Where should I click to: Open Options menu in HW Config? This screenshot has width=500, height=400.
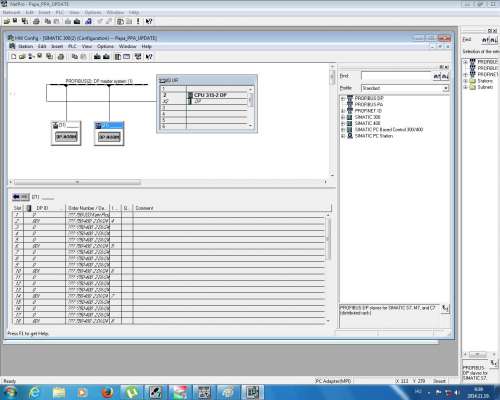point(105,46)
